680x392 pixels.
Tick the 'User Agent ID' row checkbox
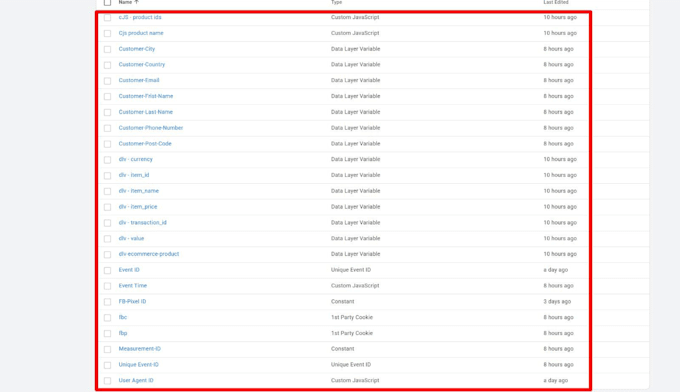click(107, 381)
